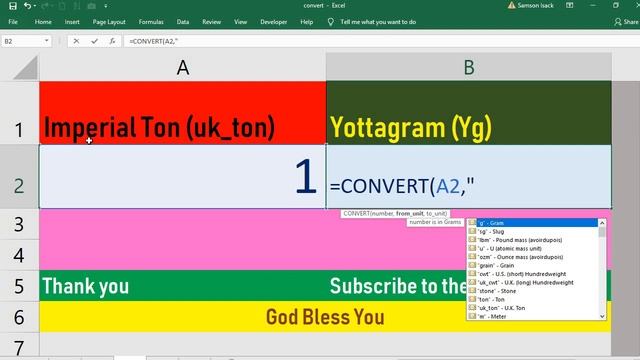
Task: Click the Select All corner triangle
Action: (x=26, y=68)
